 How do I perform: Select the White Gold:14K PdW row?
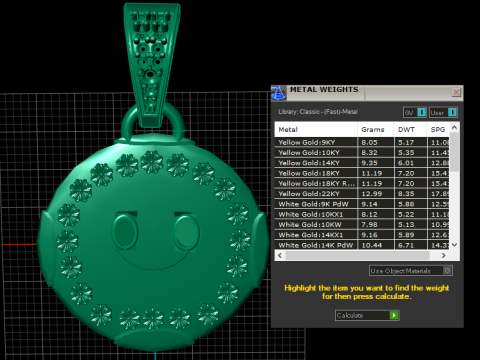tap(362, 245)
